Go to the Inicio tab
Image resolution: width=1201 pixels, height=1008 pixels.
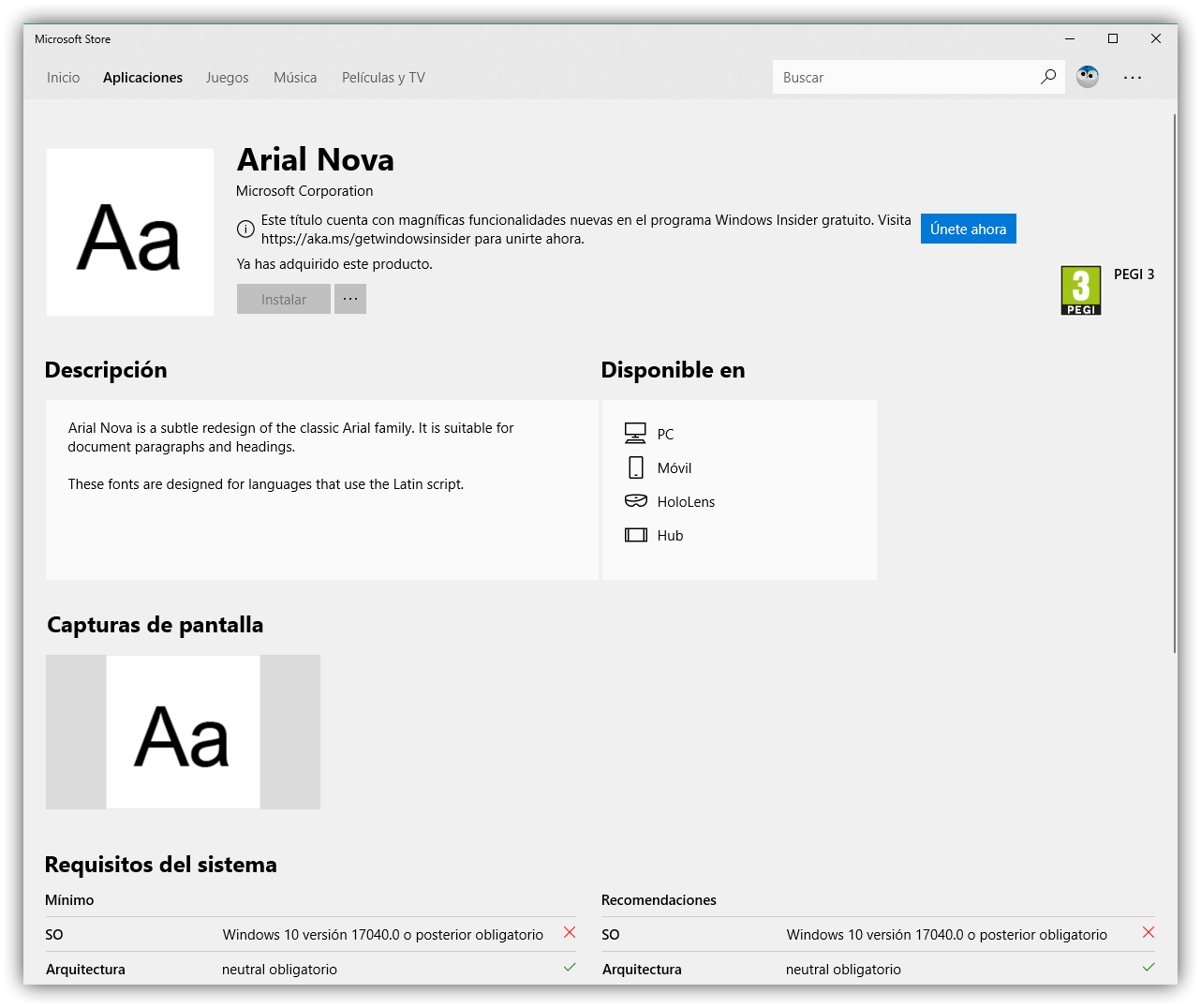coord(64,78)
